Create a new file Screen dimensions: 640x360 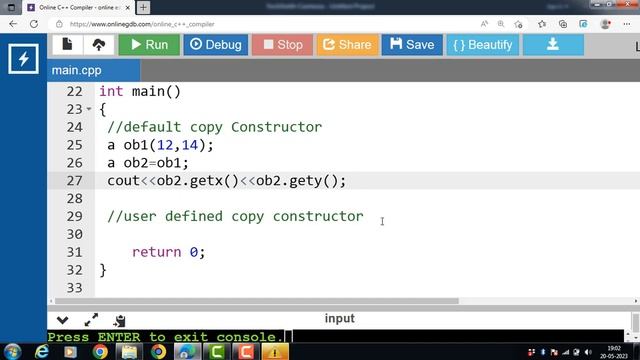(x=67, y=44)
